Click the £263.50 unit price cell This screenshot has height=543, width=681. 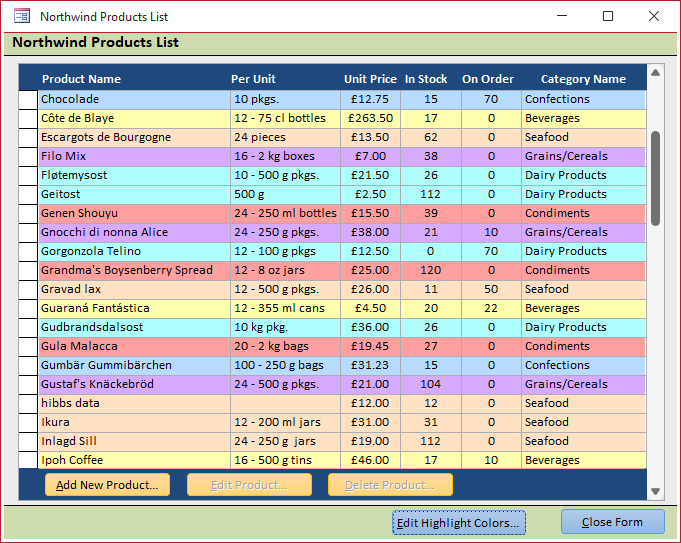tap(370, 119)
